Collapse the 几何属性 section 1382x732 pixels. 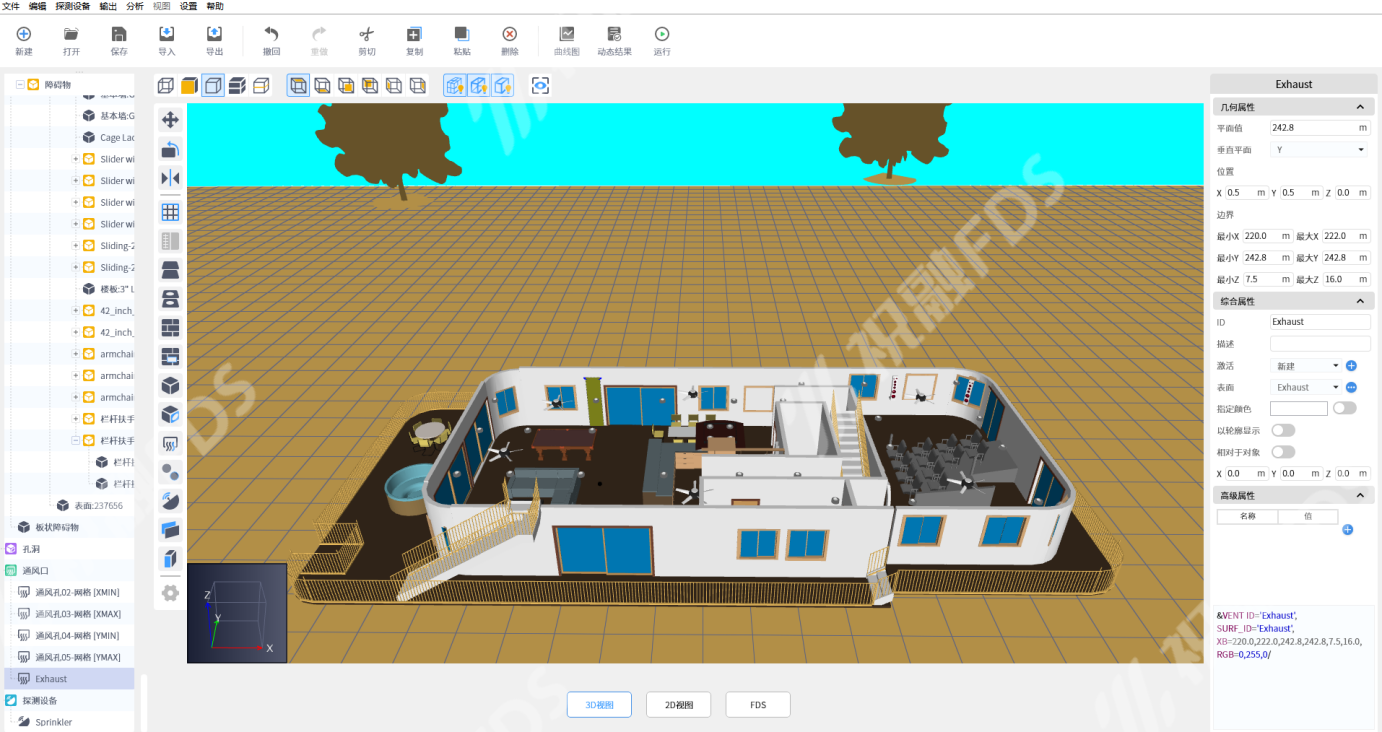coord(1359,107)
